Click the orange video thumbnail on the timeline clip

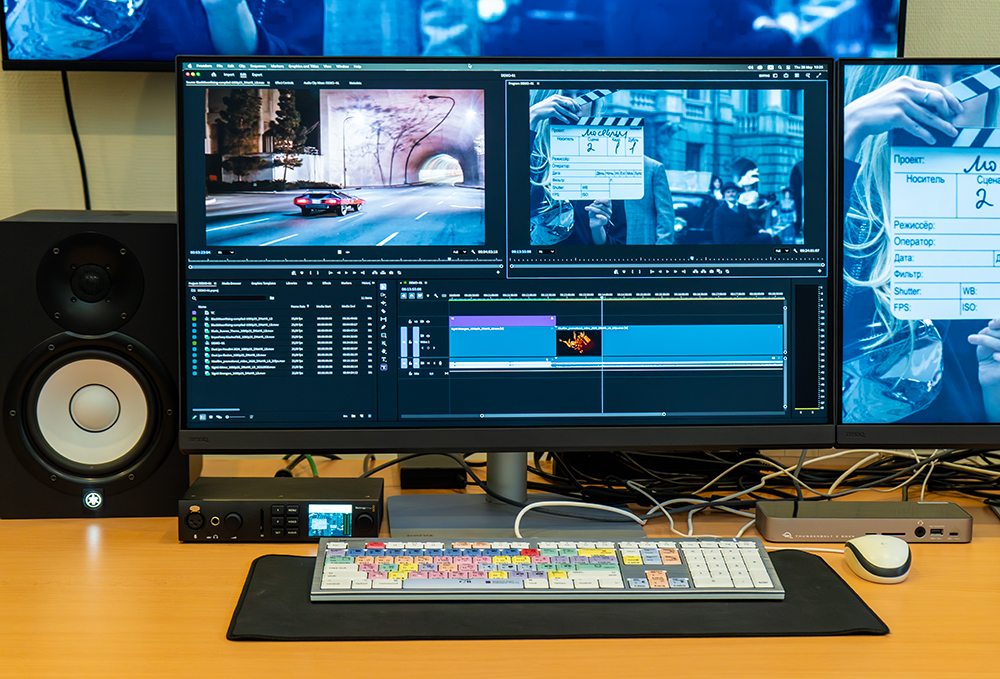click(x=578, y=344)
